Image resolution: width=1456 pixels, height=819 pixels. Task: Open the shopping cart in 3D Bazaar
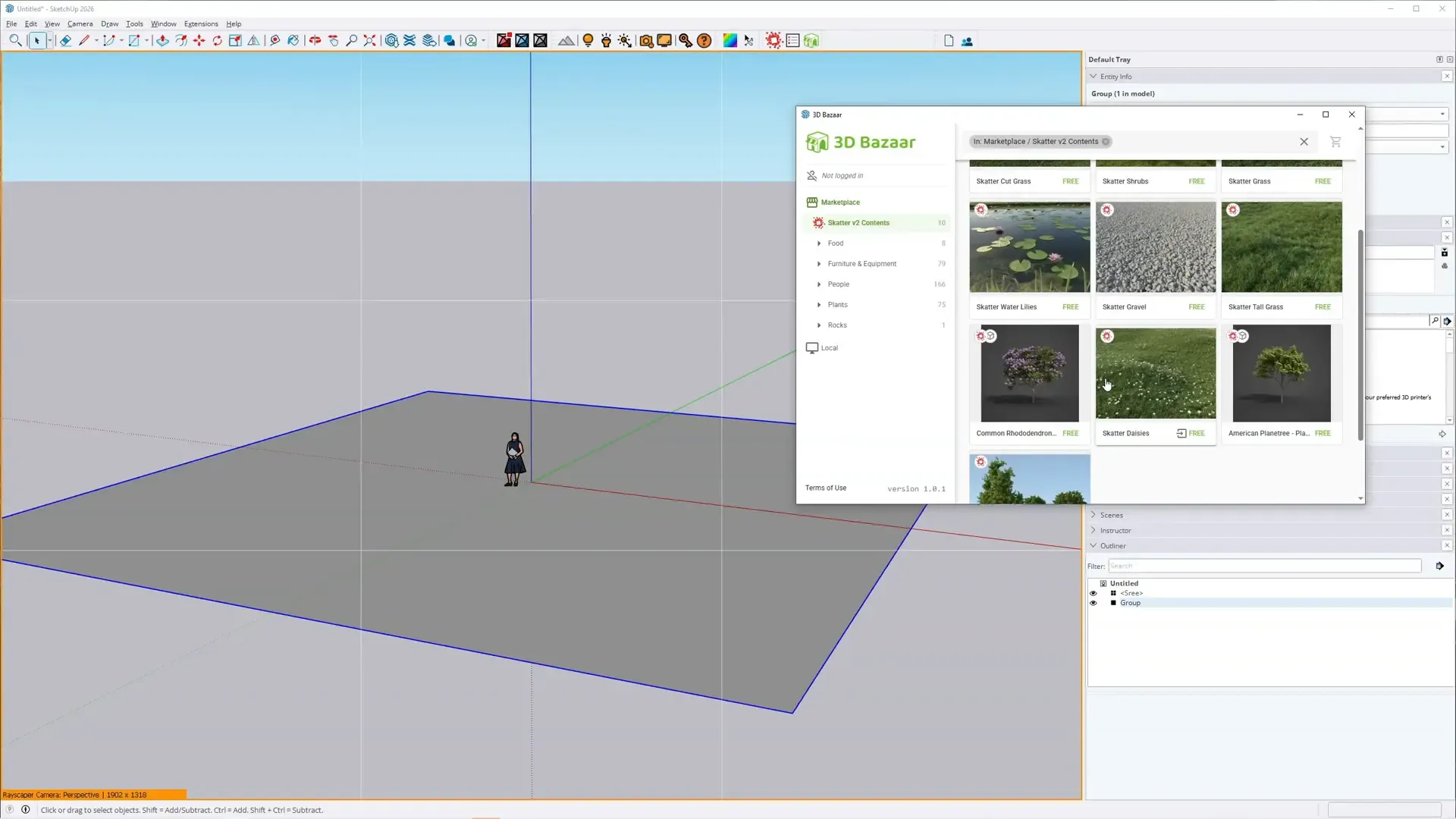[x=1335, y=142]
